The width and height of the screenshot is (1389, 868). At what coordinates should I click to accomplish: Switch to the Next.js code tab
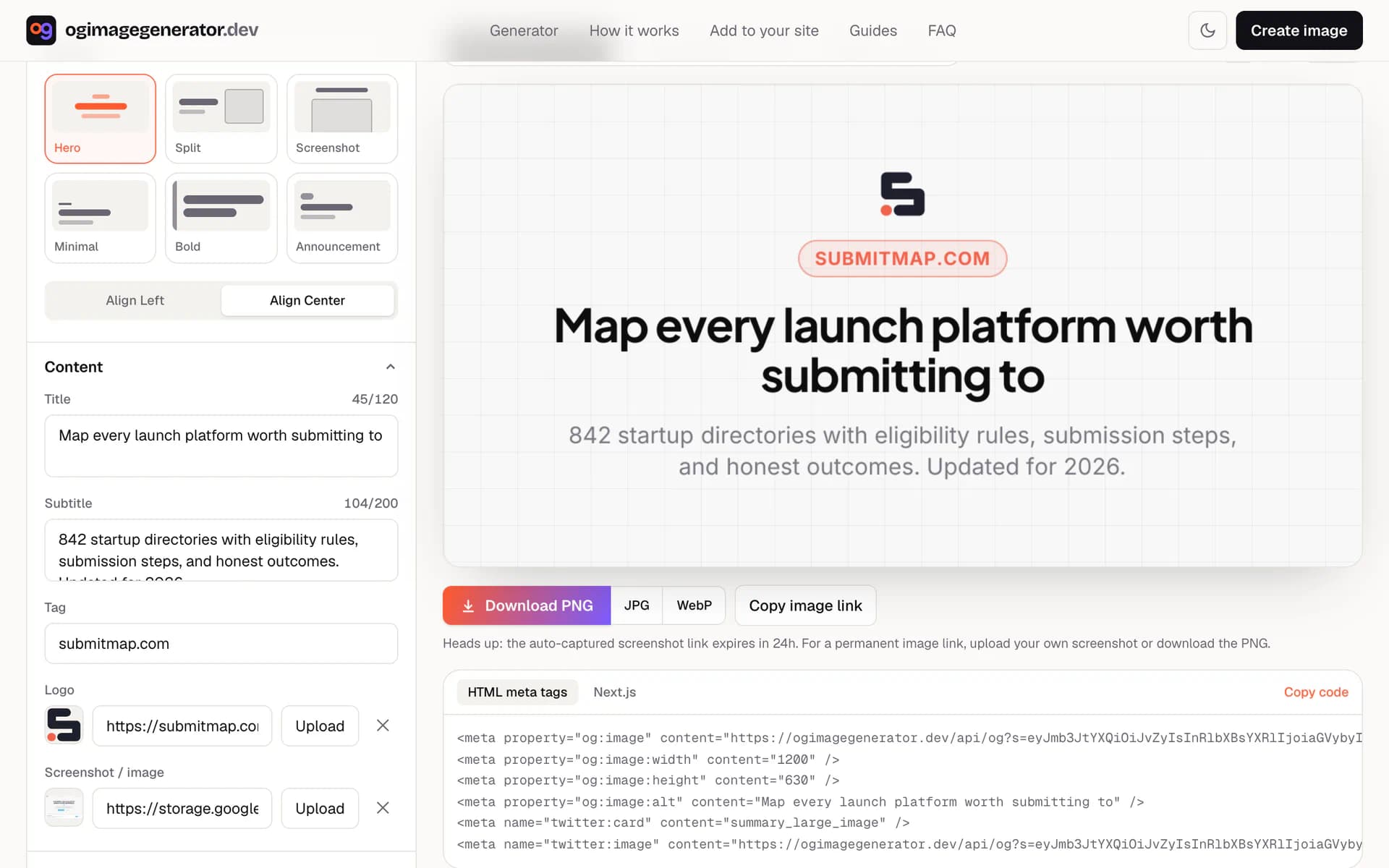tap(614, 692)
